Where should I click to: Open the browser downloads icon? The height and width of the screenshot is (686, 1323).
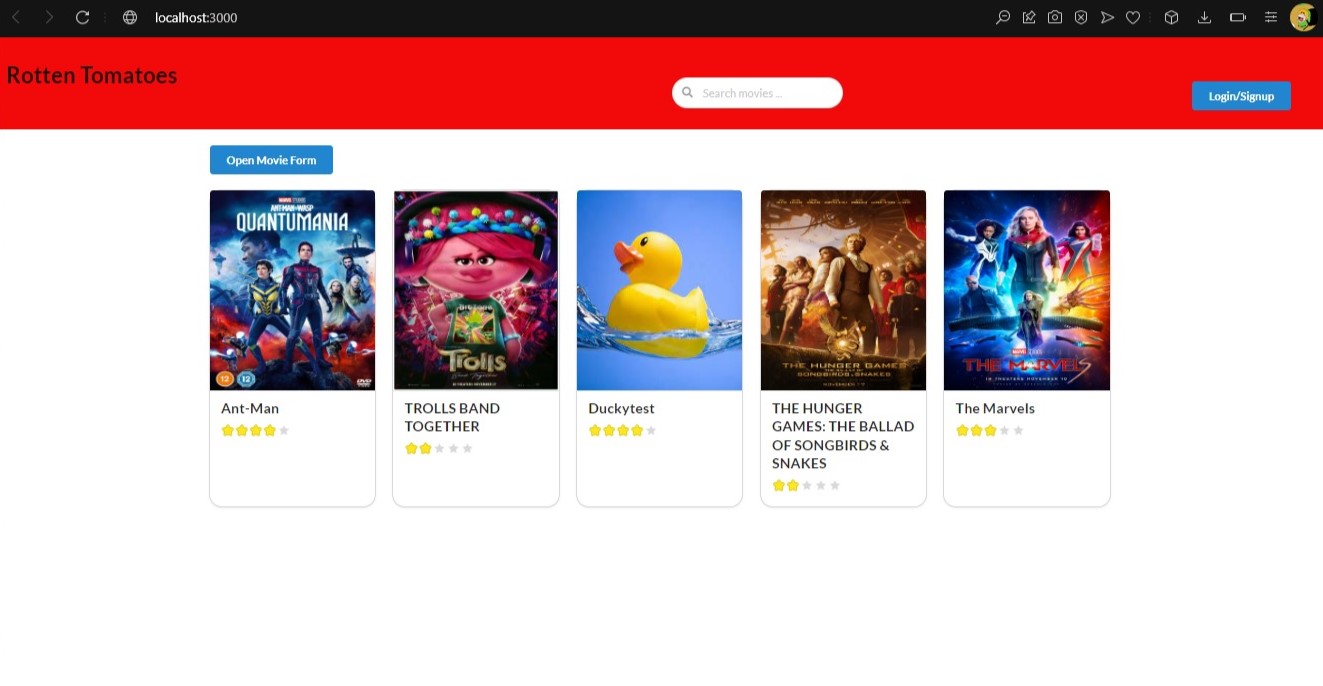point(1204,17)
